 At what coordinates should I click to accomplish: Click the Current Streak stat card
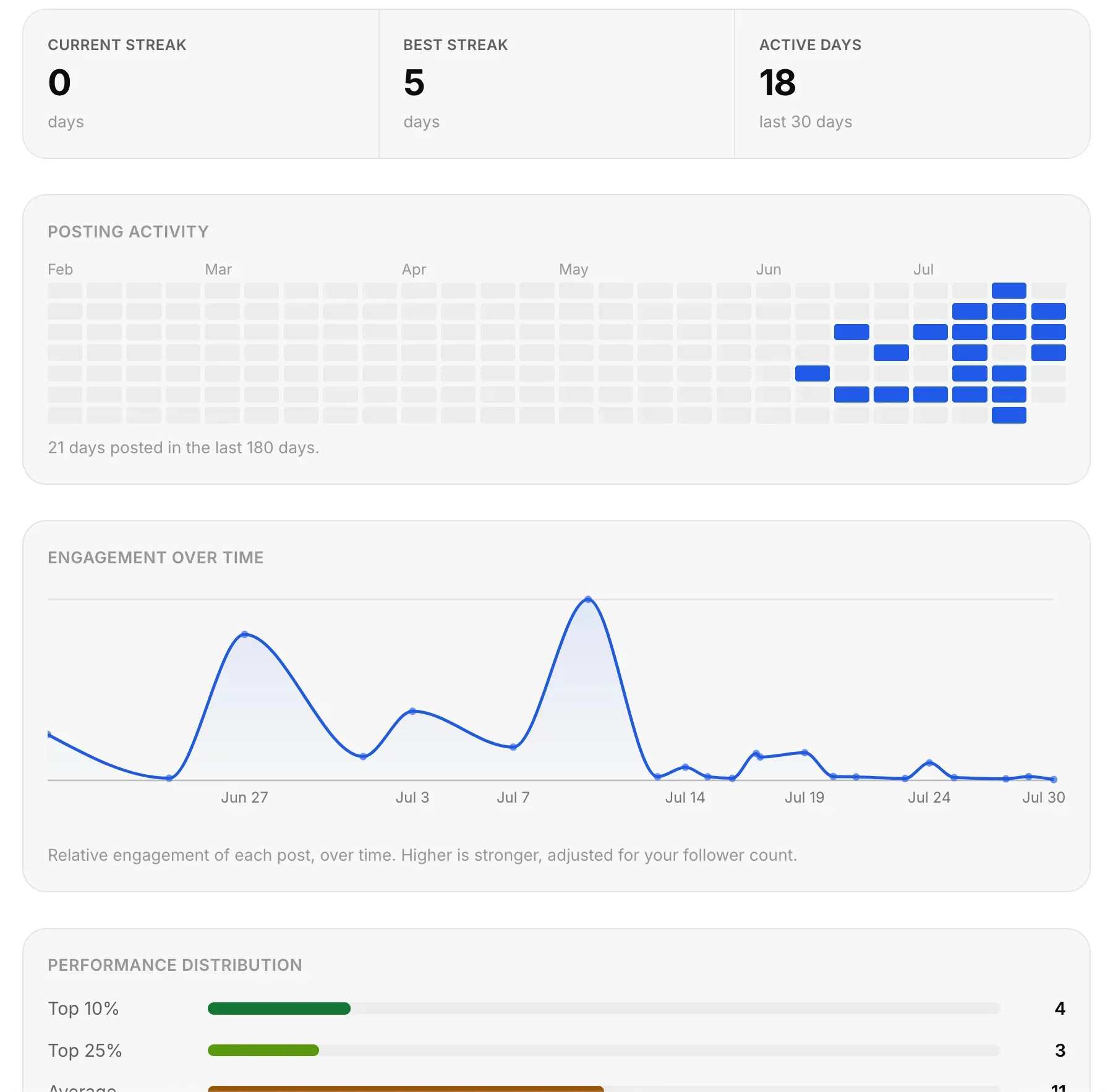201,84
